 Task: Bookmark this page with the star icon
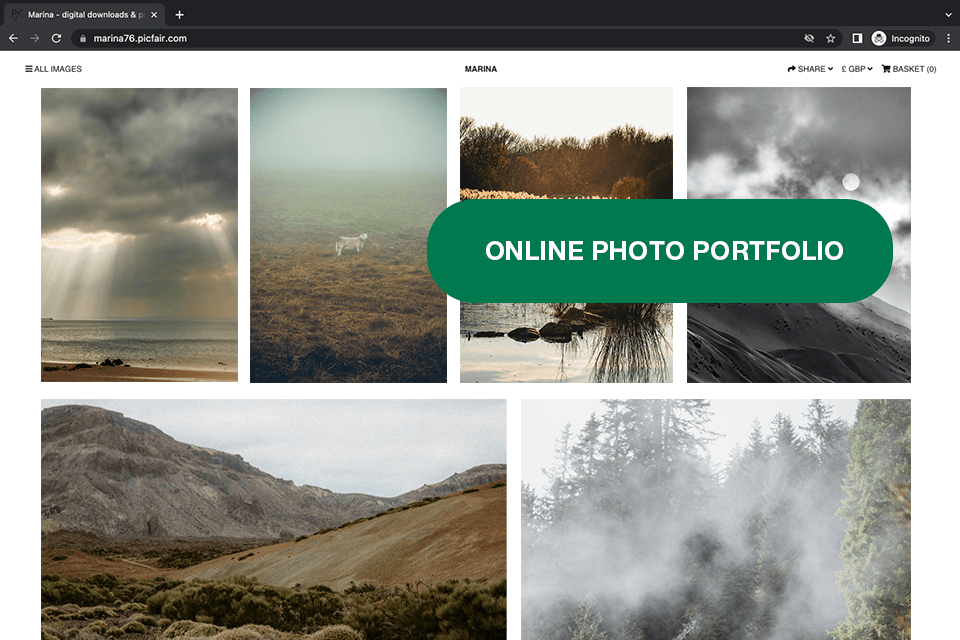pyautogui.click(x=830, y=38)
